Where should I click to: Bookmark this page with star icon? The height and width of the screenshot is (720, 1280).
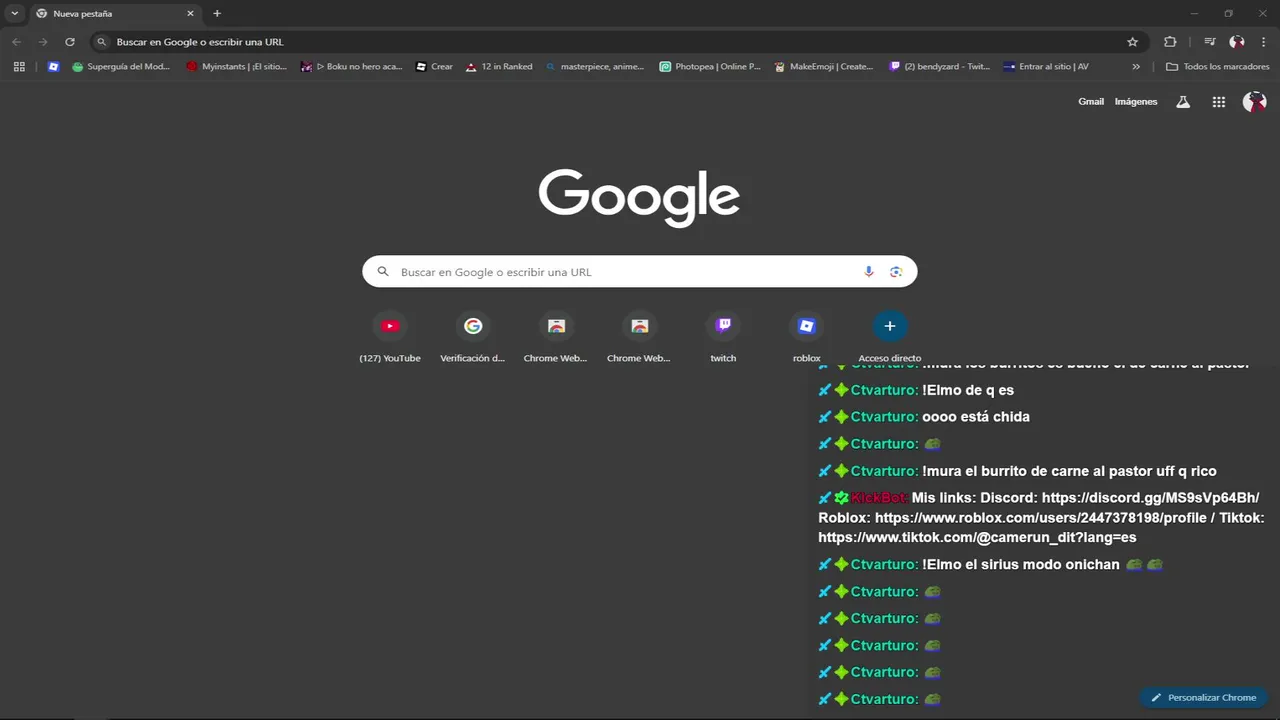tap(1133, 42)
